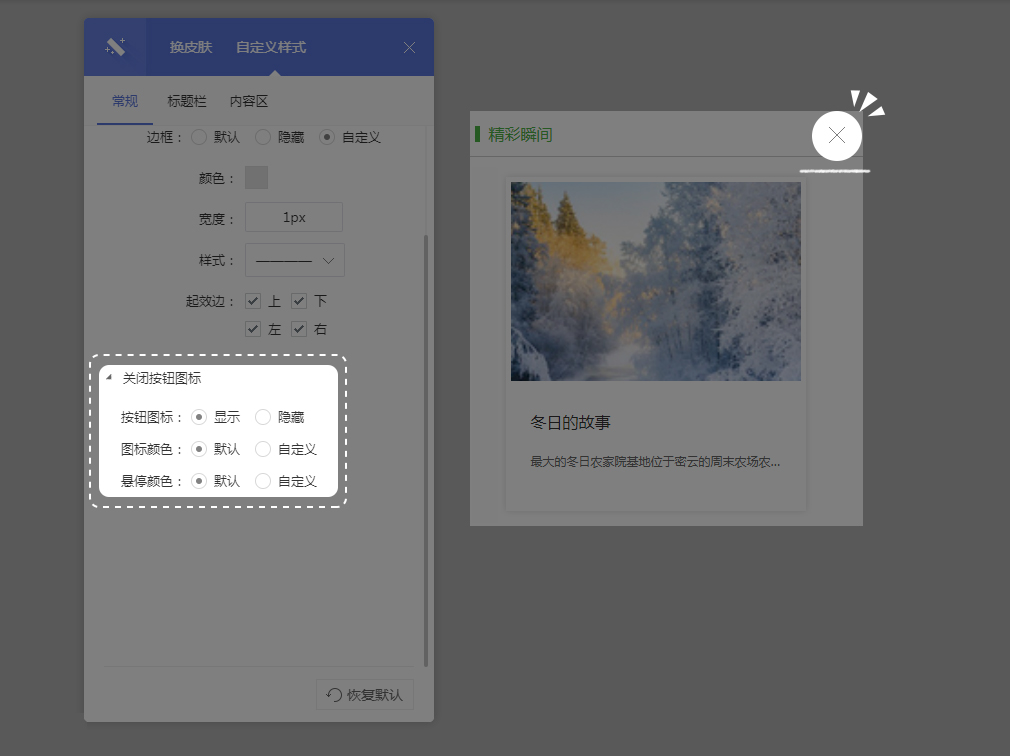Screen dimensions: 1010x756
Task: Toggle the 右 border side checkbox
Action: tap(299, 329)
